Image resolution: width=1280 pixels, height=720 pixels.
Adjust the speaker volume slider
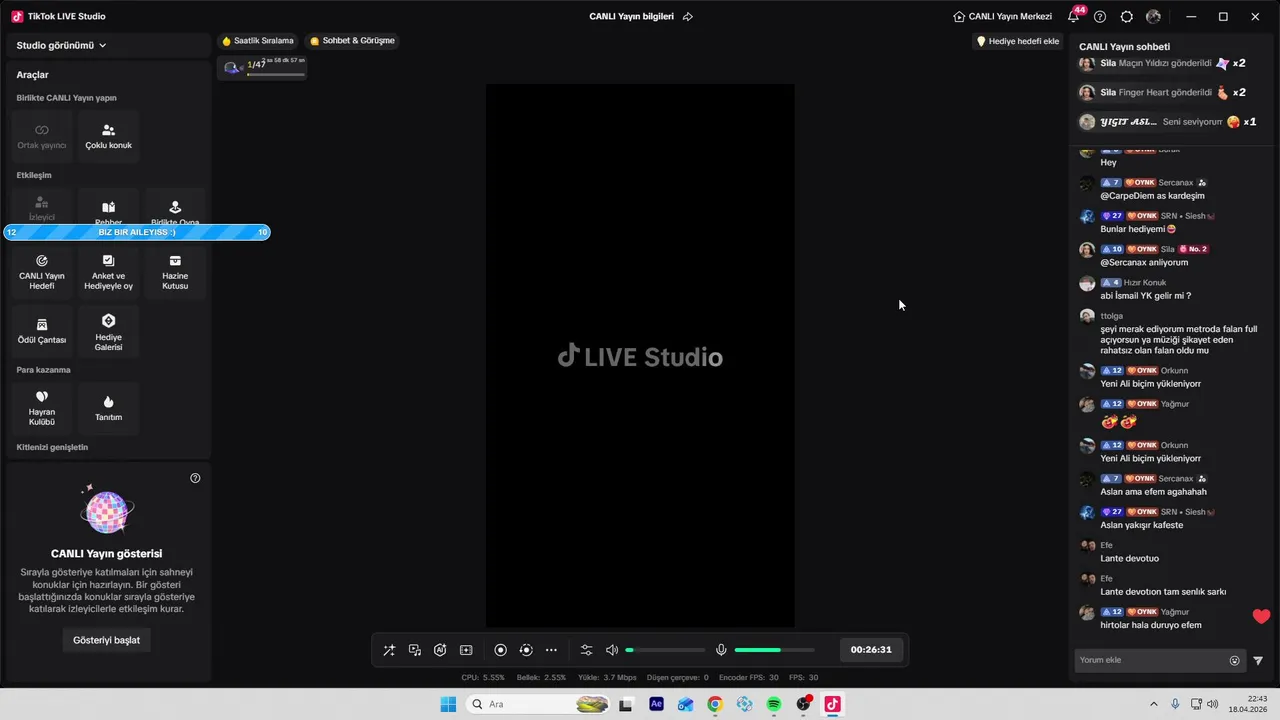665,650
